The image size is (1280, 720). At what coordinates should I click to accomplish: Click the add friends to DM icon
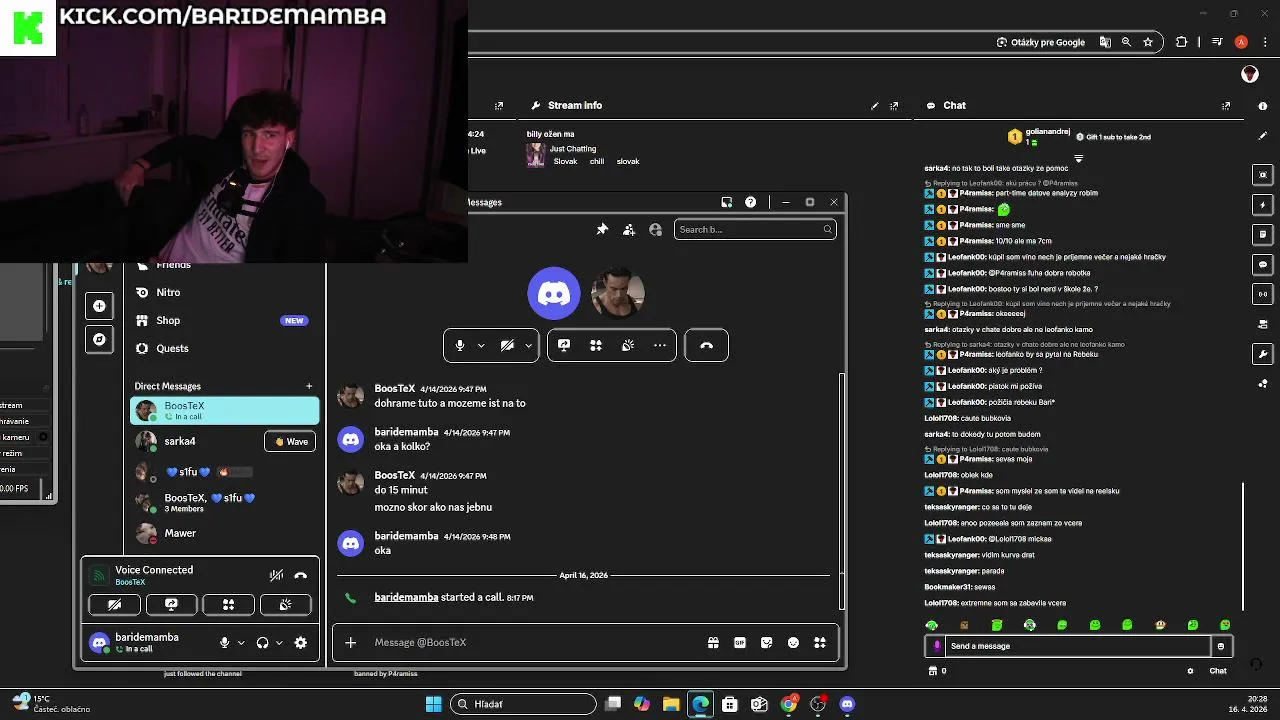click(x=629, y=230)
